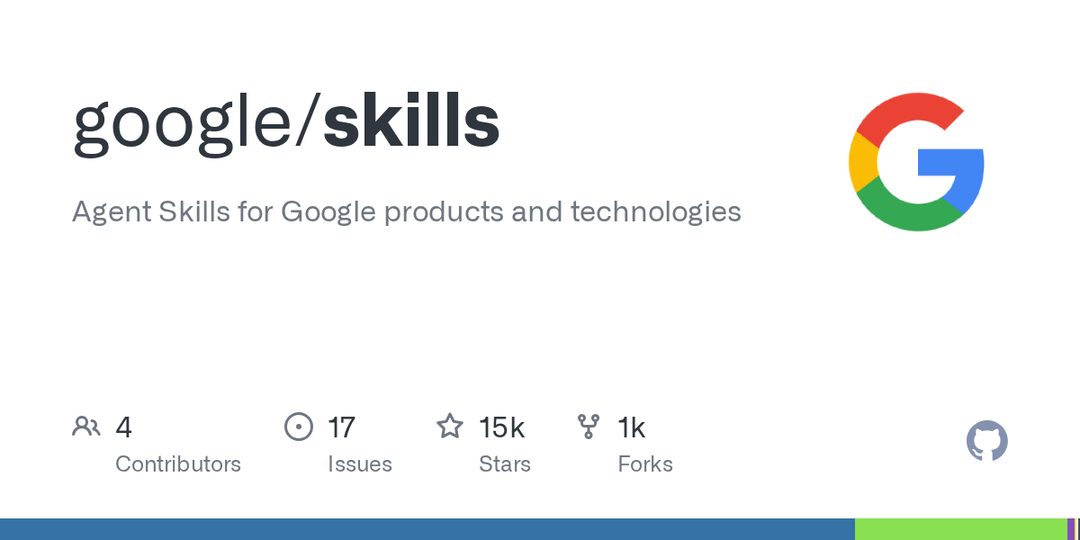The height and width of the screenshot is (540, 1080).
Task: Click the 1k forks count
Action: 632,428
